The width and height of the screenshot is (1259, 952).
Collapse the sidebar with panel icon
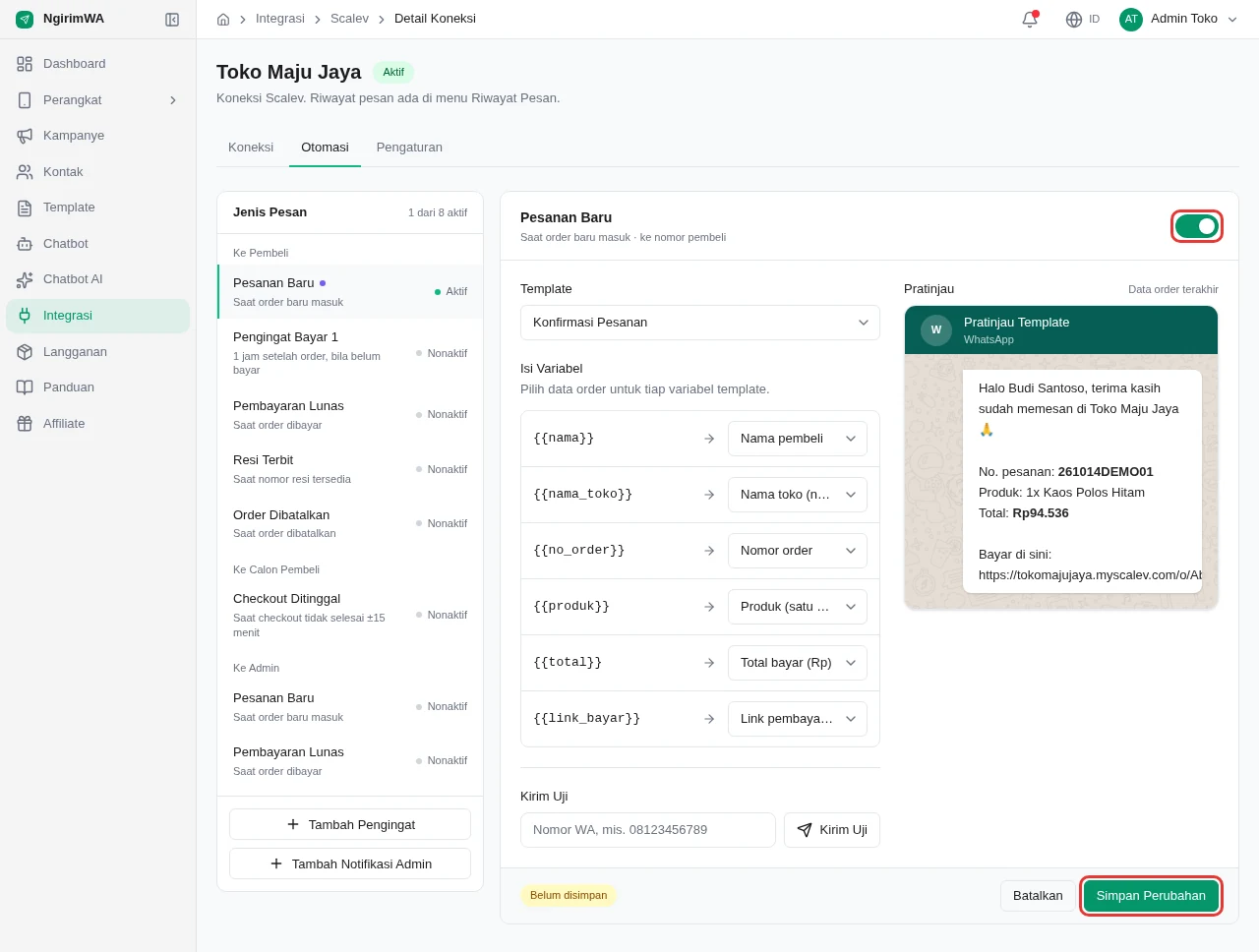172,20
